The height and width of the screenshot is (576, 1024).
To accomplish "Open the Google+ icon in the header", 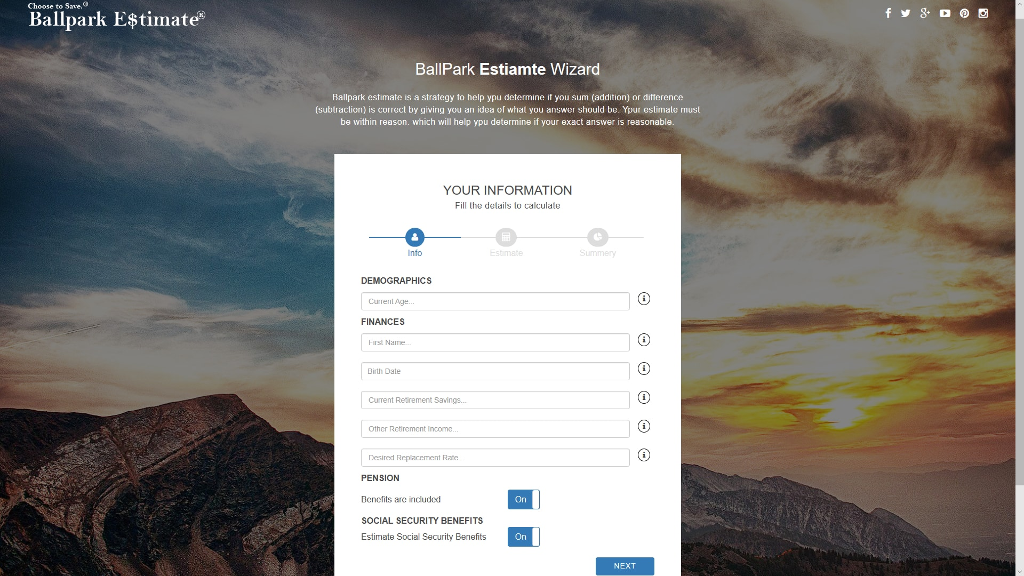I will pyautogui.click(x=925, y=13).
